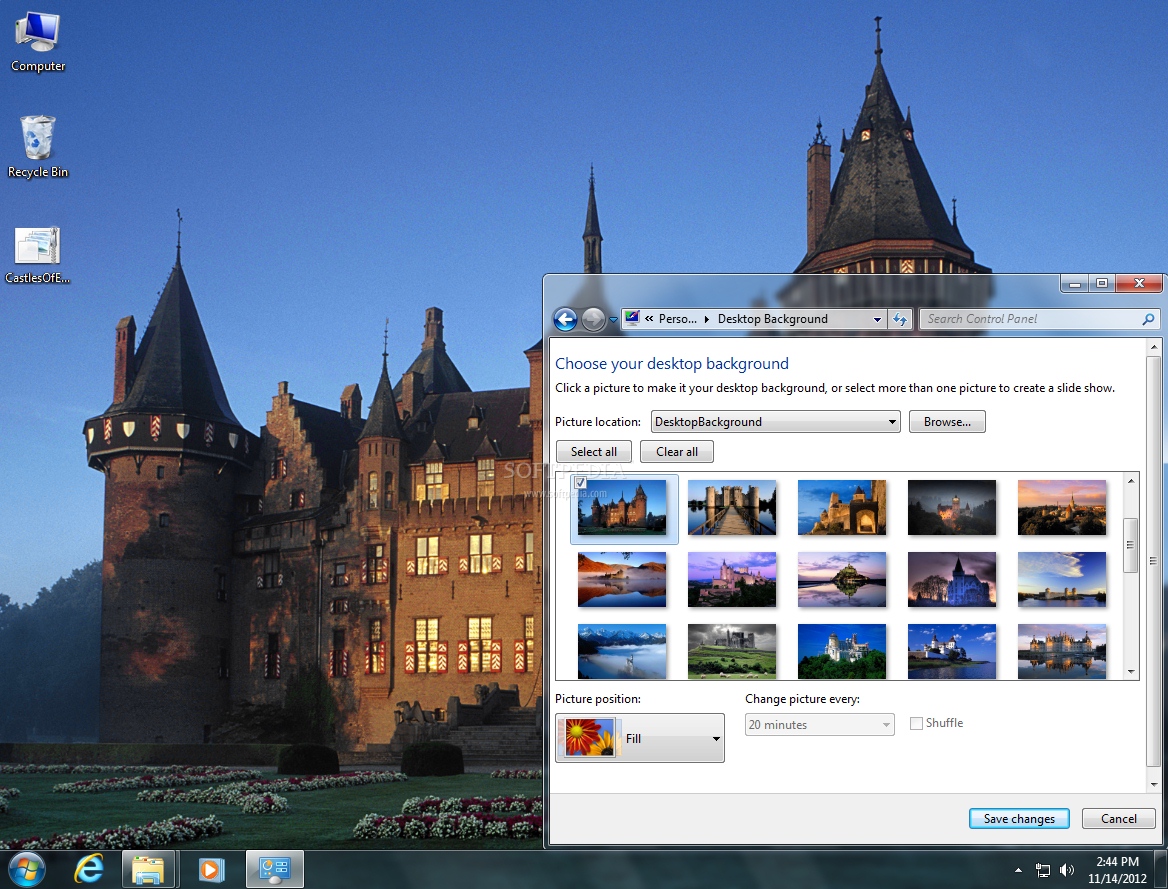This screenshot has height=889, width=1168.
Task: Open the Picture location dropdown
Action: 775,422
